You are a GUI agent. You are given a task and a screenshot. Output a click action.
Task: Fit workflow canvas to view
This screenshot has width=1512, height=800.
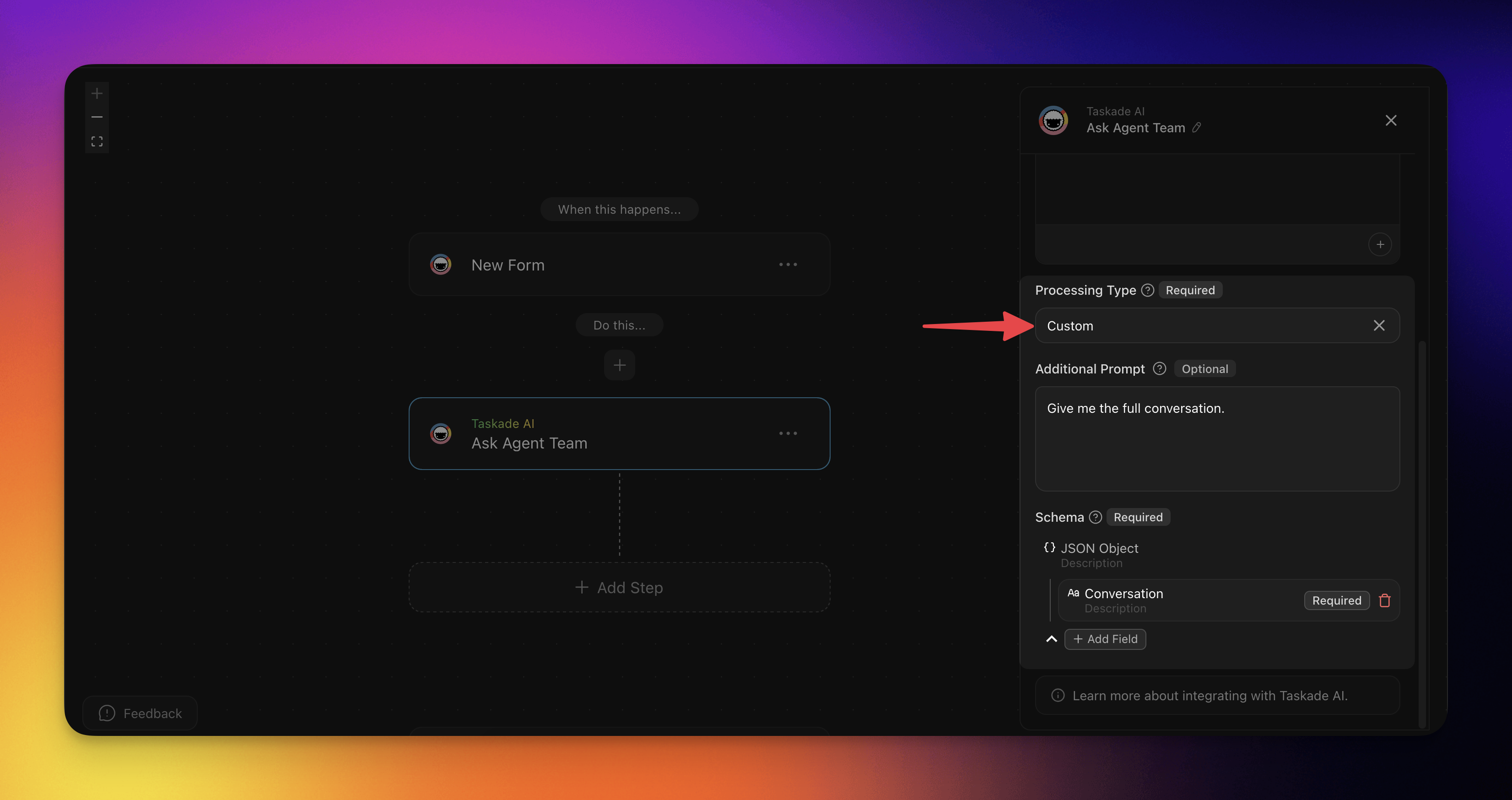[97, 141]
